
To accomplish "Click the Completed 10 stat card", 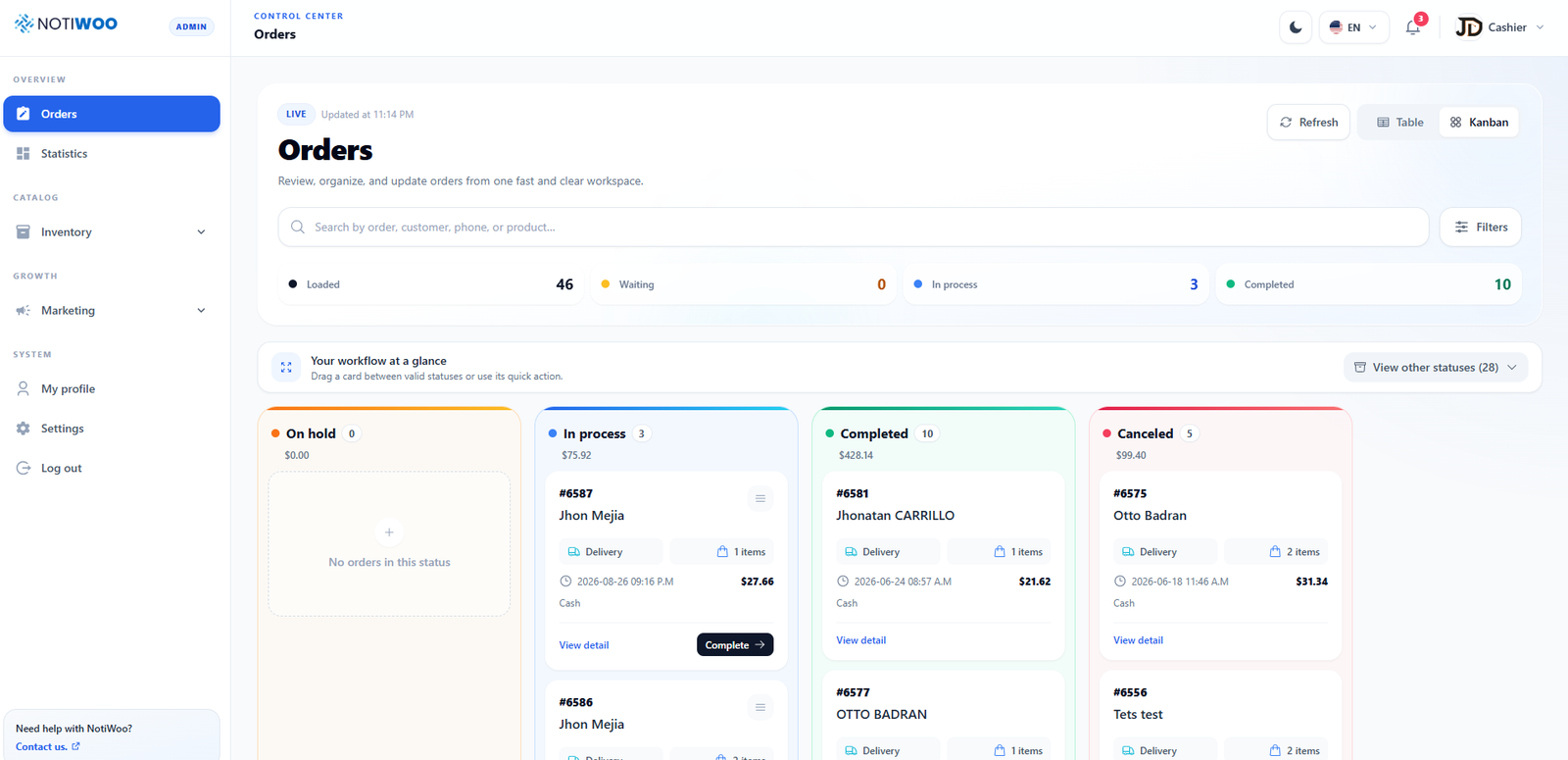I will 1368,284.
